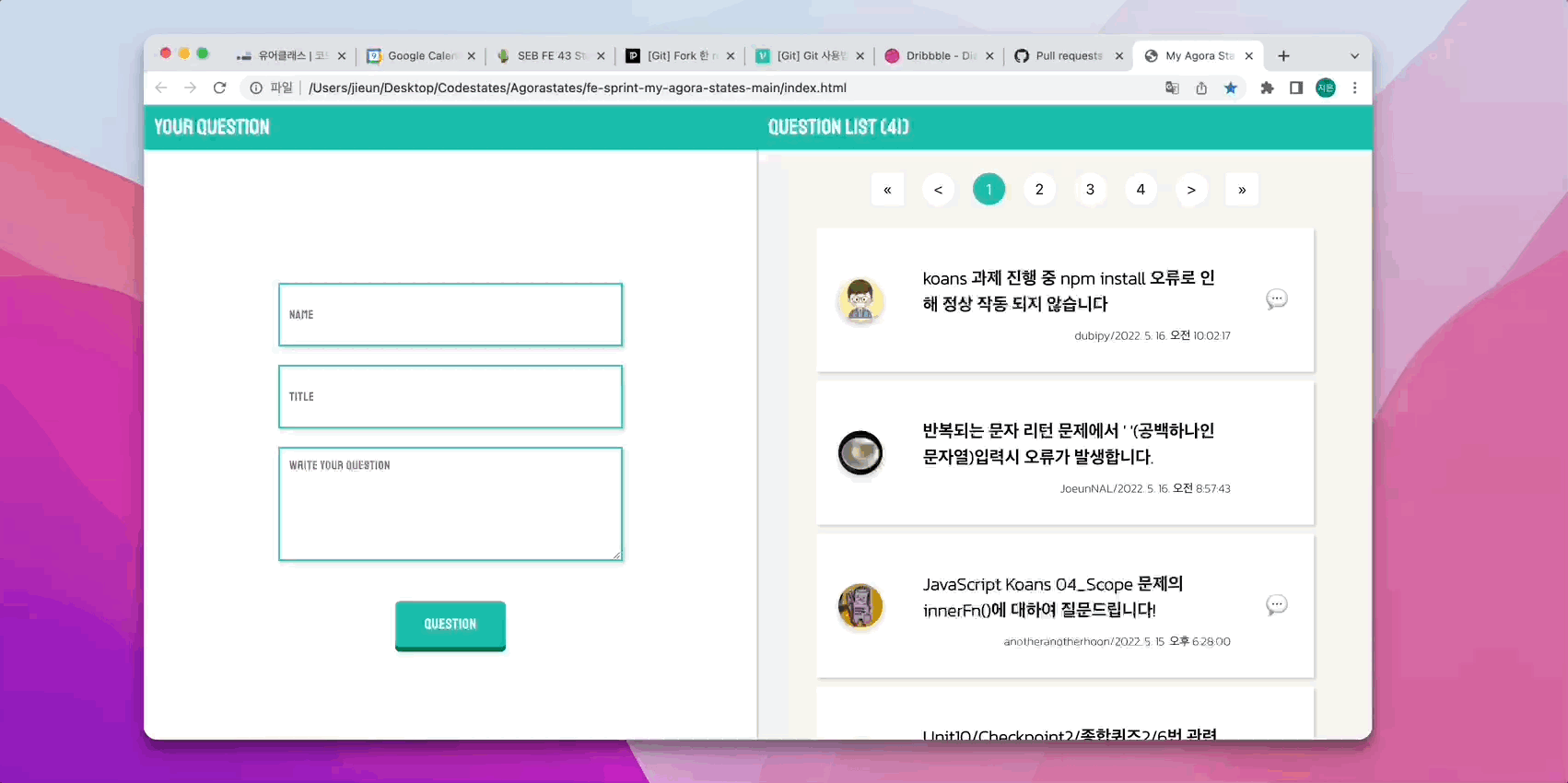Image resolution: width=1568 pixels, height=783 pixels.
Task: Go to first page with « button
Action: 887,190
